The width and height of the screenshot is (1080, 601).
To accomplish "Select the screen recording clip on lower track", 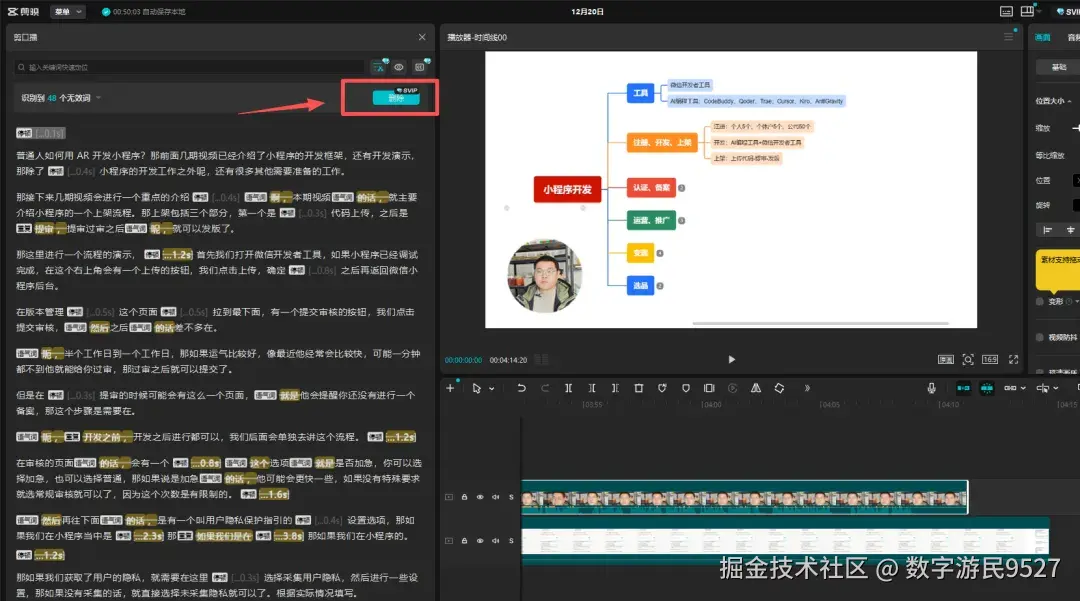I will tap(785, 541).
